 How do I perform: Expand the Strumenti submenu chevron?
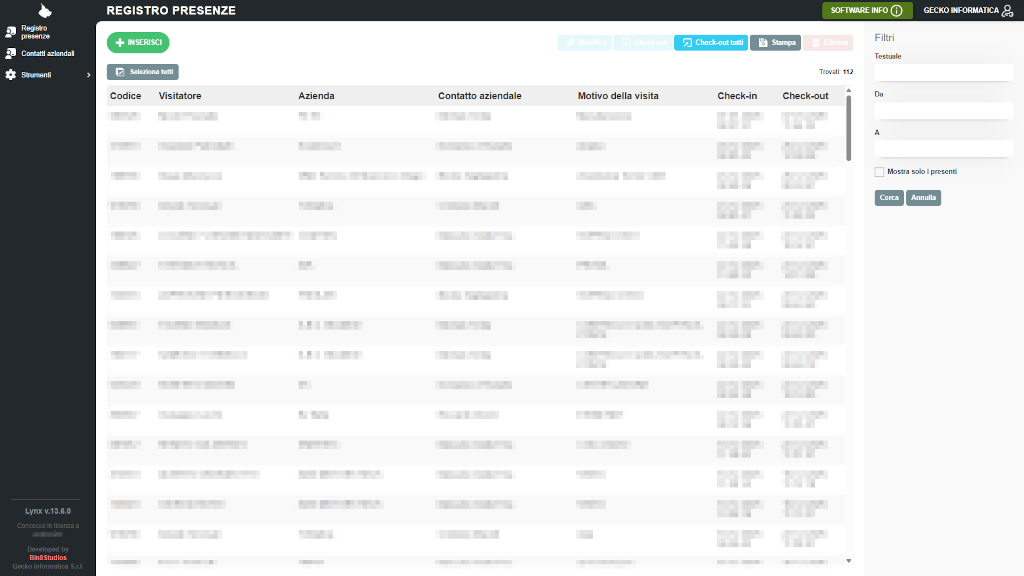88,75
